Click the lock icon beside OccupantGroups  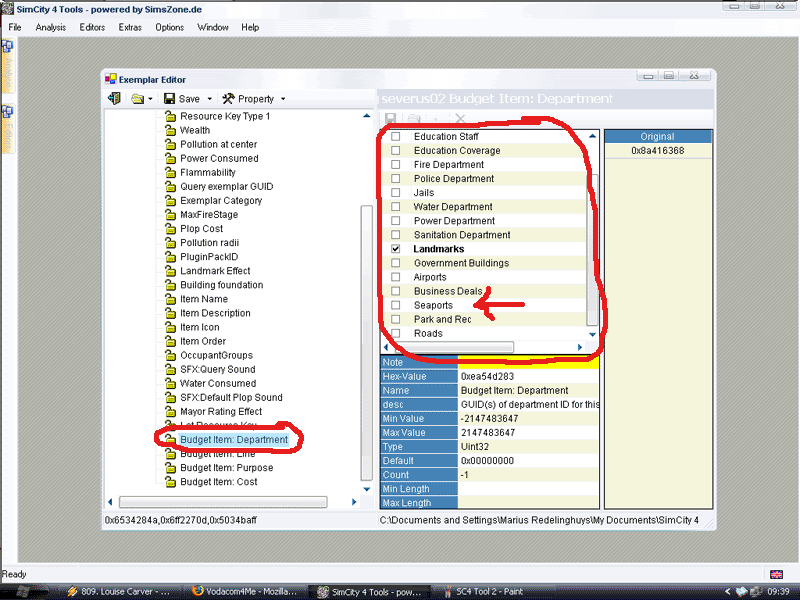click(x=170, y=356)
